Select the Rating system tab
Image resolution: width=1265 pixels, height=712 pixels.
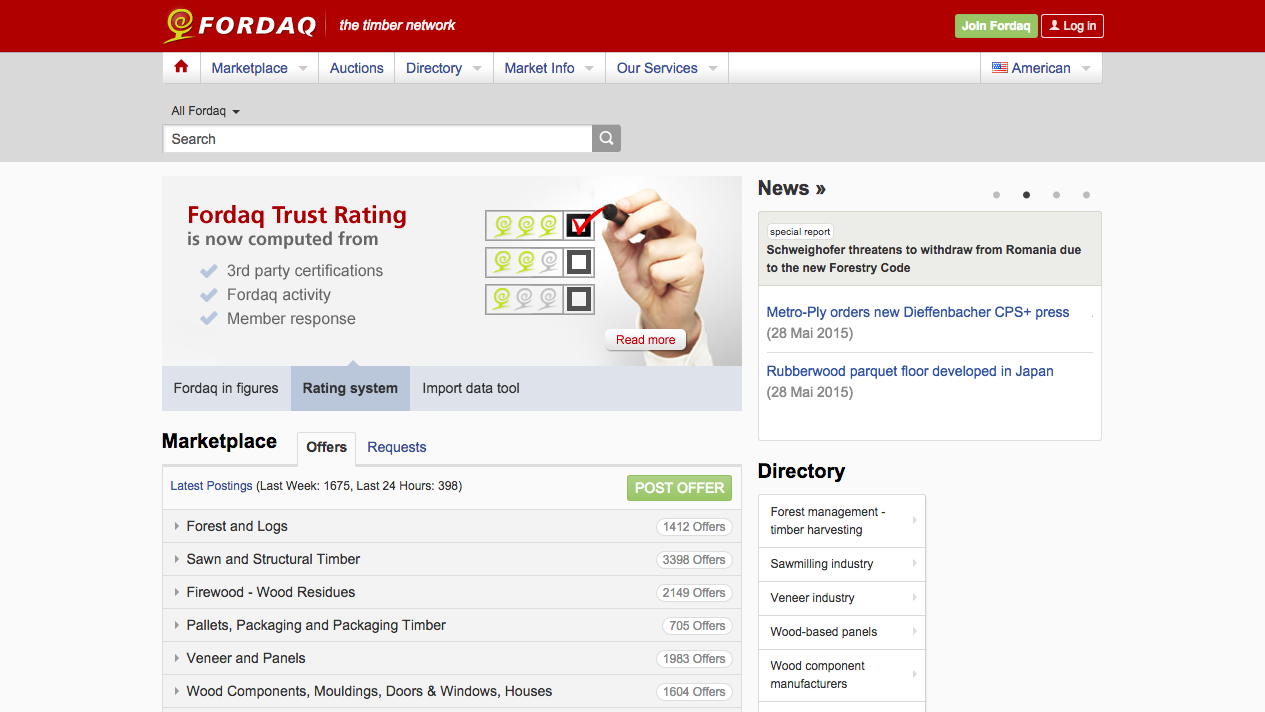click(x=350, y=388)
